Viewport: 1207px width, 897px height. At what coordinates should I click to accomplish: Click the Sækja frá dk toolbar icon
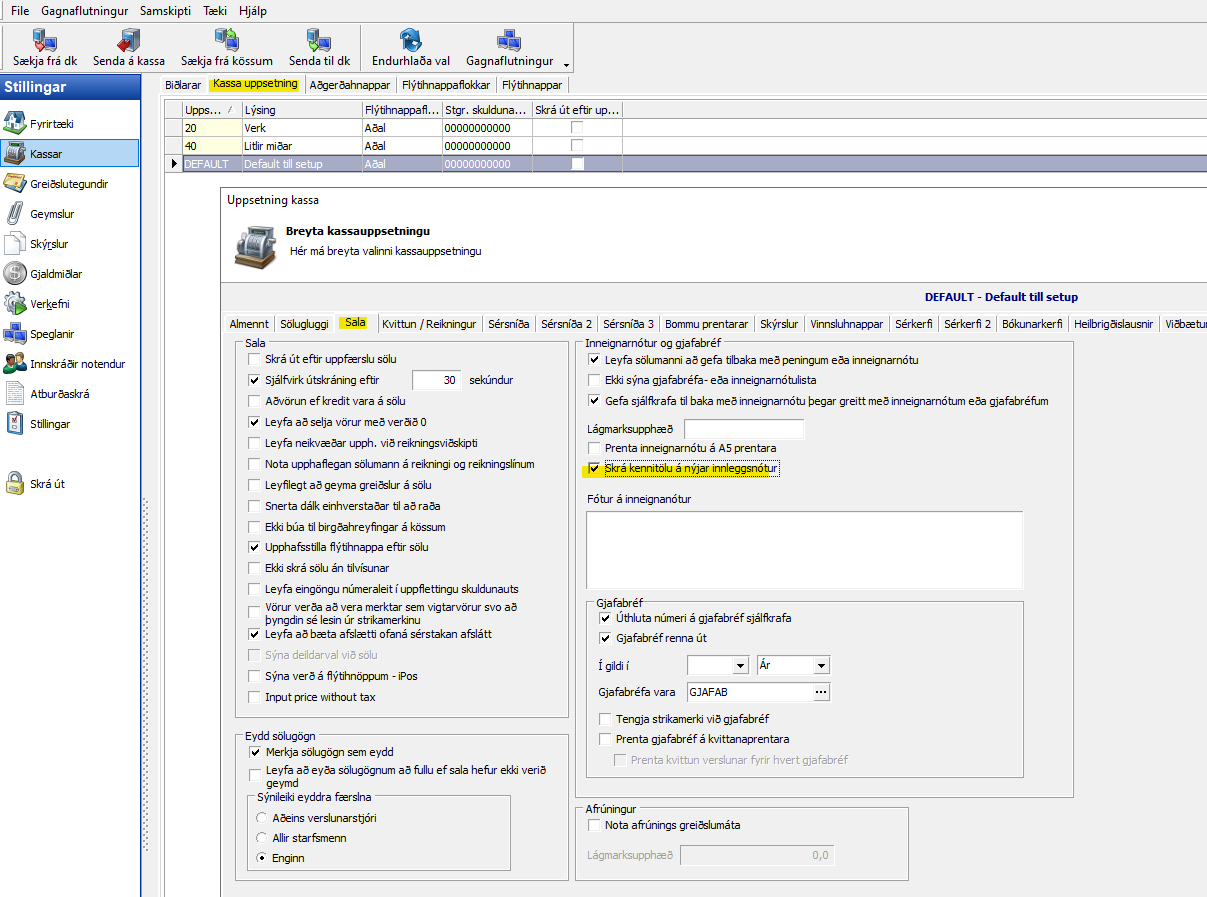(45, 41)
